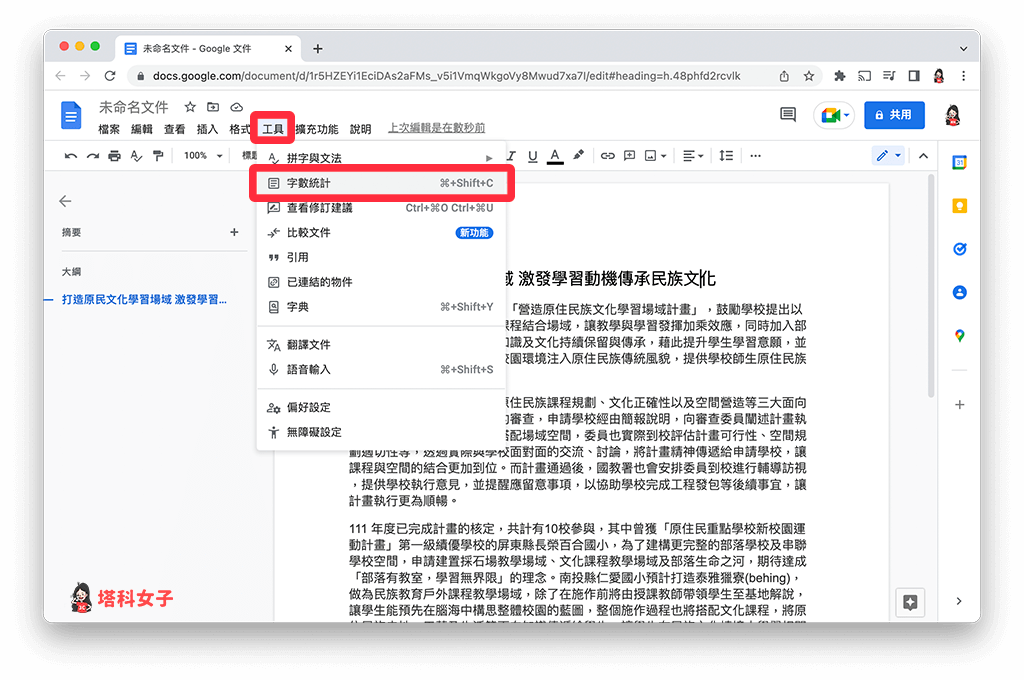Select the text color tool
This screenshot has width=1024, height=680.
[x=555, y=156]
